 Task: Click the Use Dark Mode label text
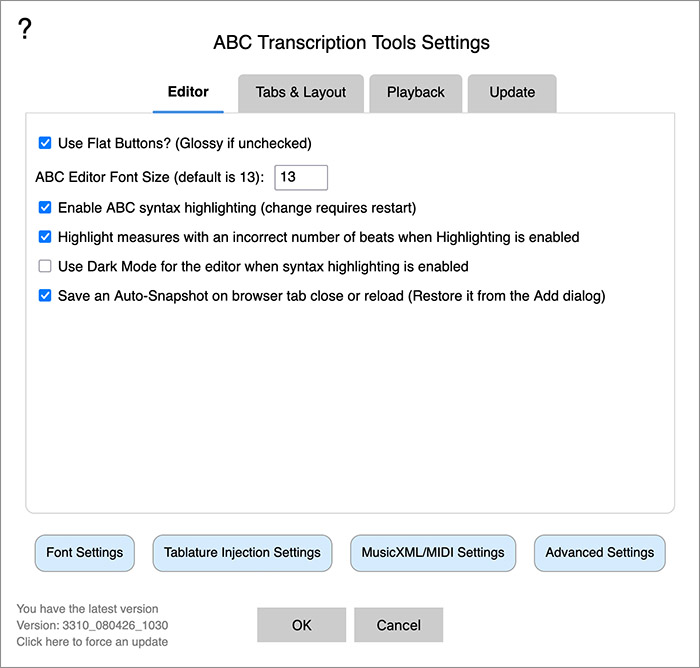click(263, 267)
